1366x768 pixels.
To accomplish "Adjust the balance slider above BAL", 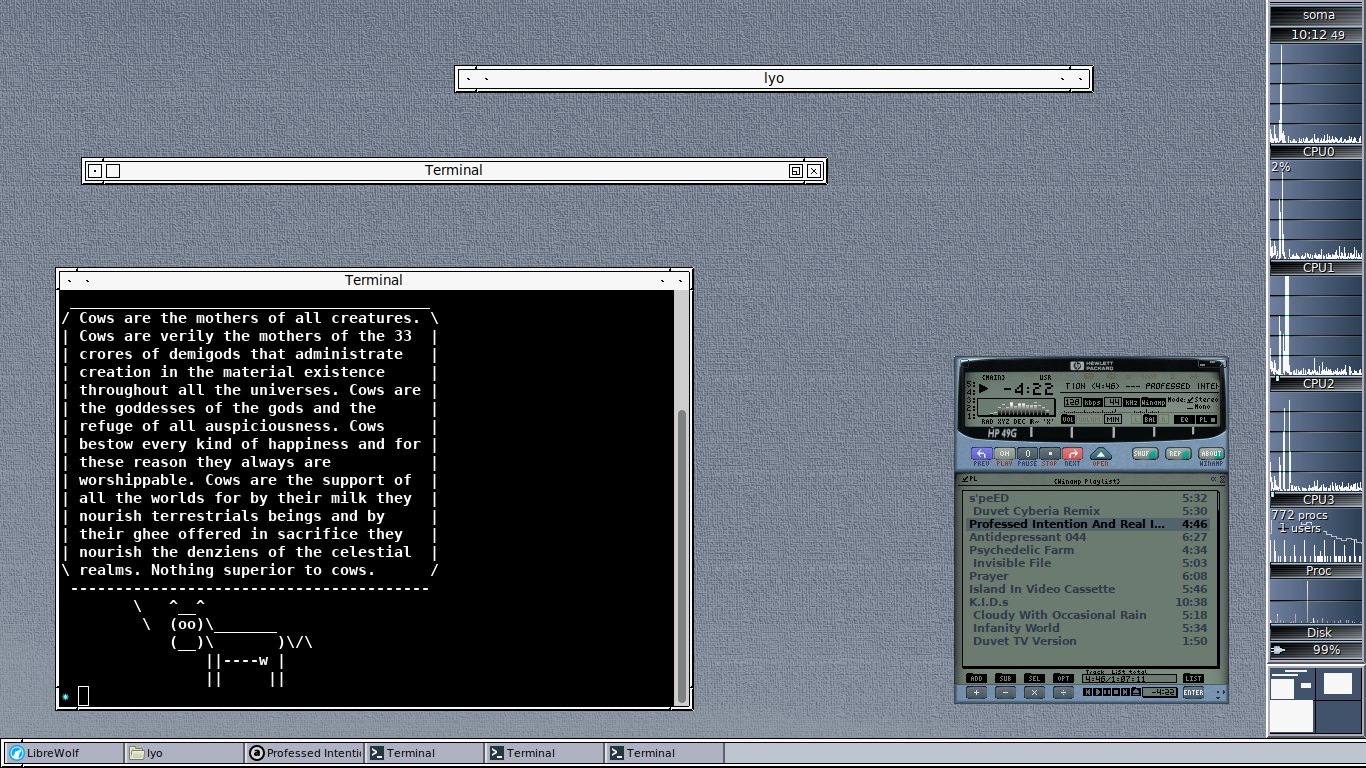I will [x=1147, y=411].
